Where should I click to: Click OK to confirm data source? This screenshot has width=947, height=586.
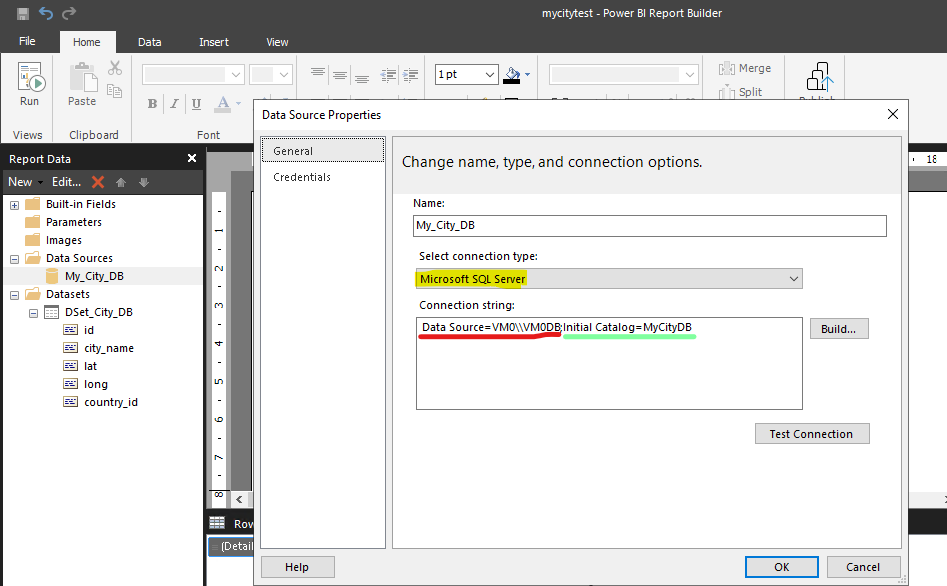[x=782, y=567]
